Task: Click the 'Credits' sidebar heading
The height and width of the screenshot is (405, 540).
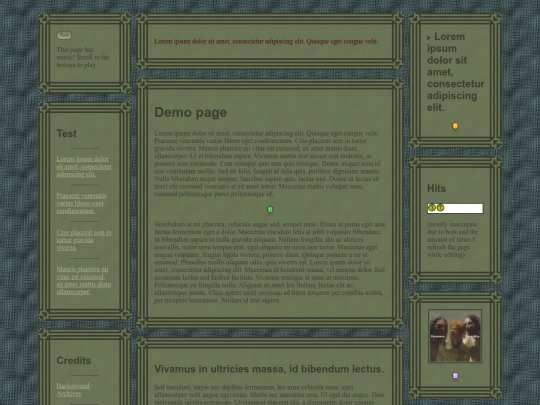Action: point(74,361)
